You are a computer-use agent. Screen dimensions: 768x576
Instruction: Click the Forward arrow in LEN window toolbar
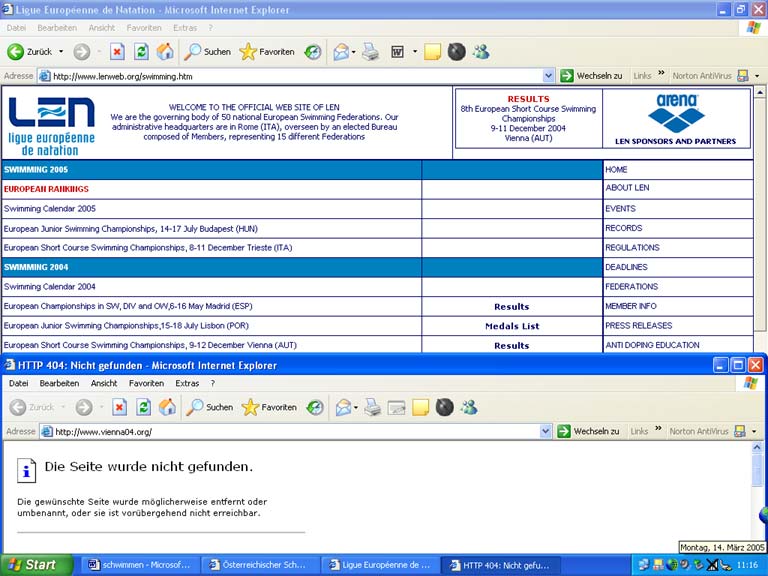point(82,51)
